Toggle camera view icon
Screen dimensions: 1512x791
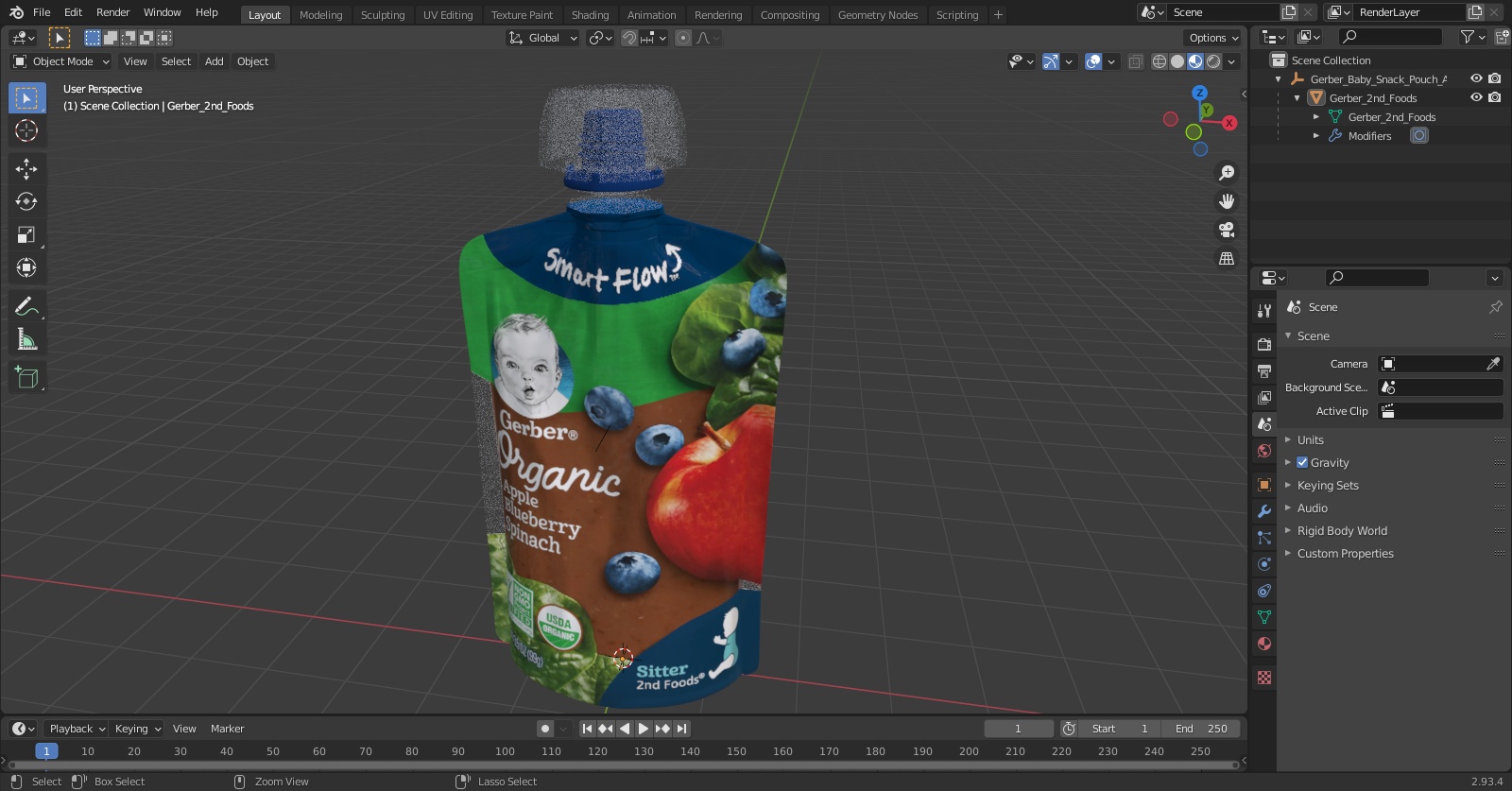pos(1227,230)
